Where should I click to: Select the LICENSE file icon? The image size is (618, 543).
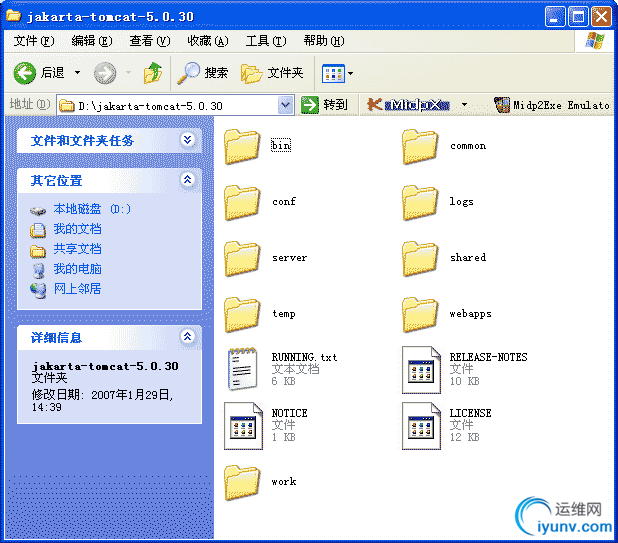pyautogui.click(x=421, y=426)
